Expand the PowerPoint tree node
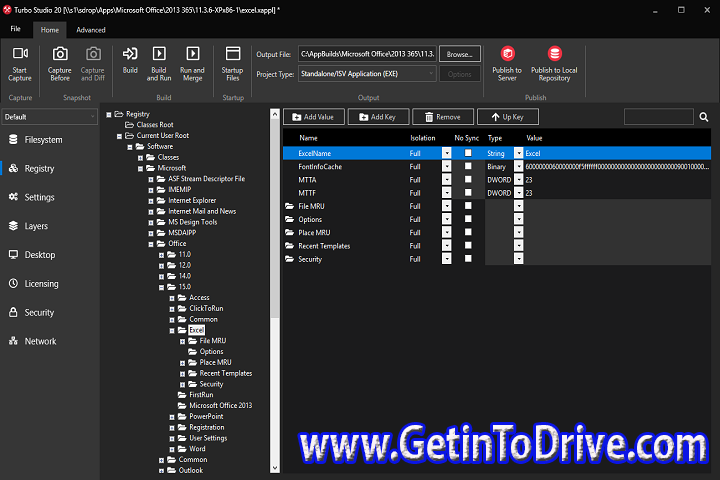This screenshot has height=480, width=720. [x=172, y=417]
